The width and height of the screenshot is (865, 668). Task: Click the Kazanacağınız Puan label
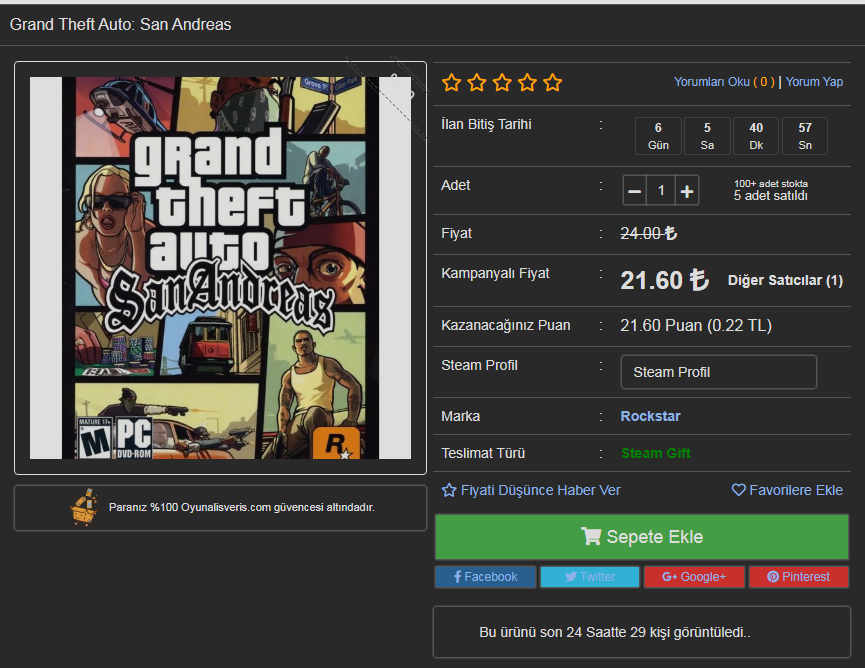(x=505, y=325)
